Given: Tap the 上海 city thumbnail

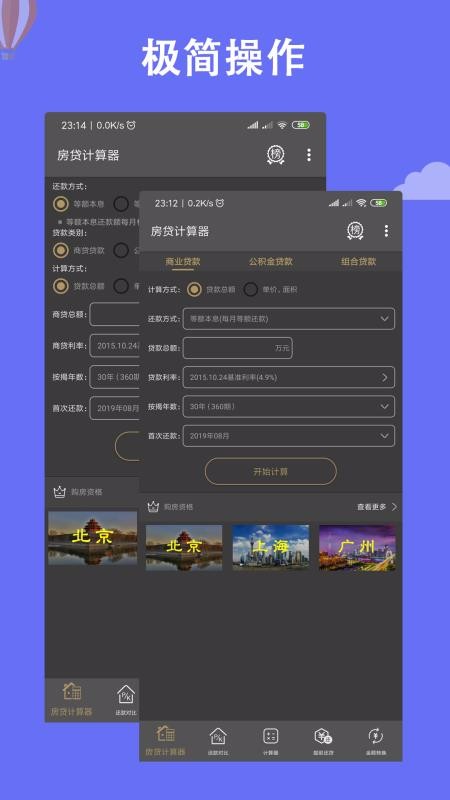Looking at the screenshot, I should point(270,547).
